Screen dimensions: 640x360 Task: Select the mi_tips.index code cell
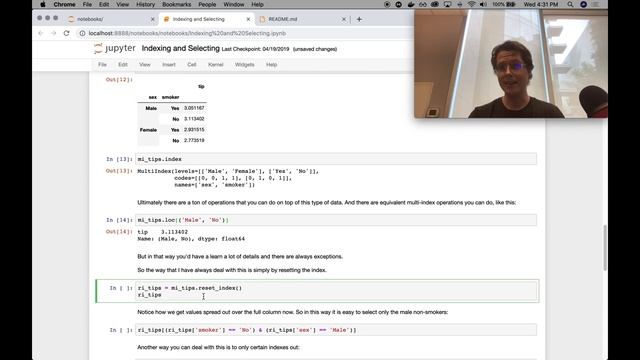pyautogui.click(x=336, y=159)
